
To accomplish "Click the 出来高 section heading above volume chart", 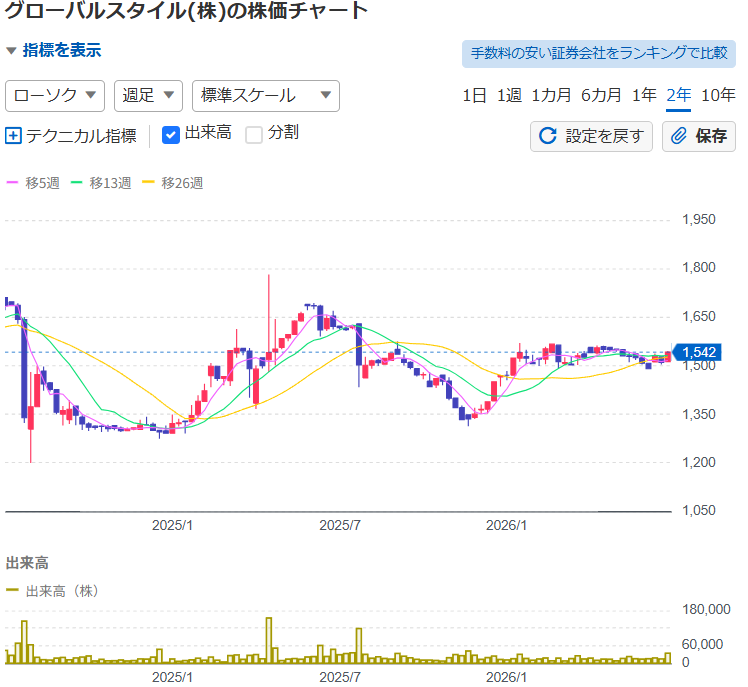I will pos(27,563).
